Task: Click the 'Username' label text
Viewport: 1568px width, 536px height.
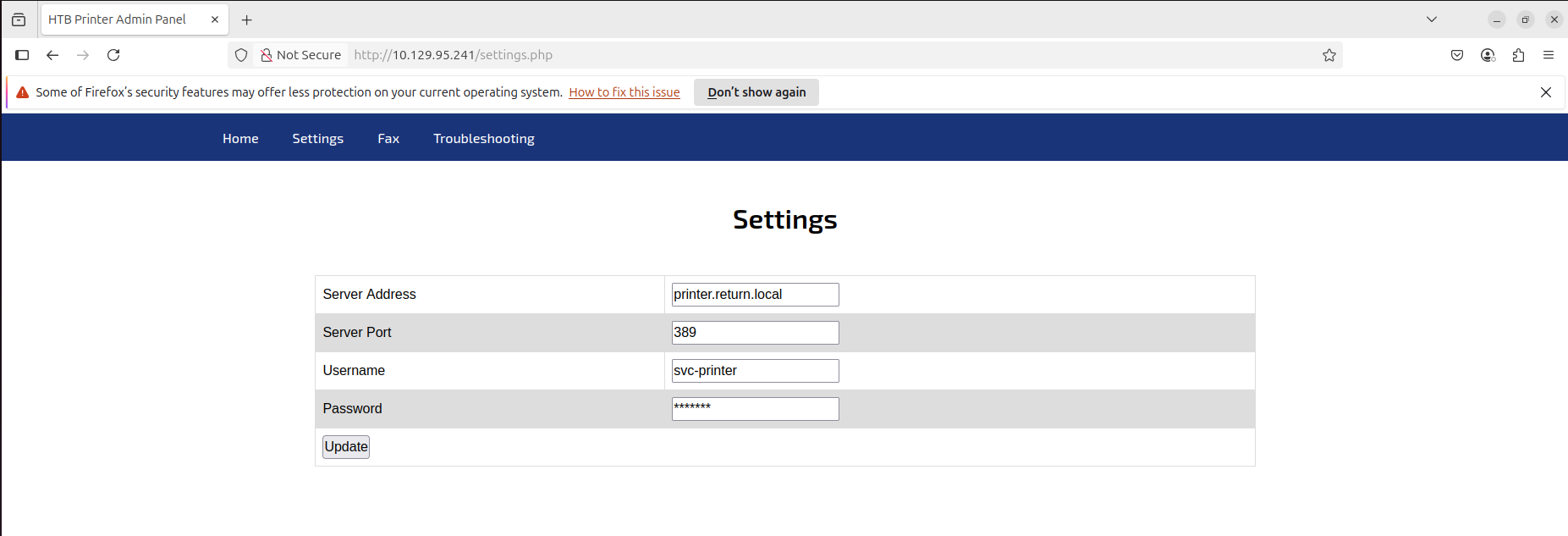Action: tap(354, 371)
